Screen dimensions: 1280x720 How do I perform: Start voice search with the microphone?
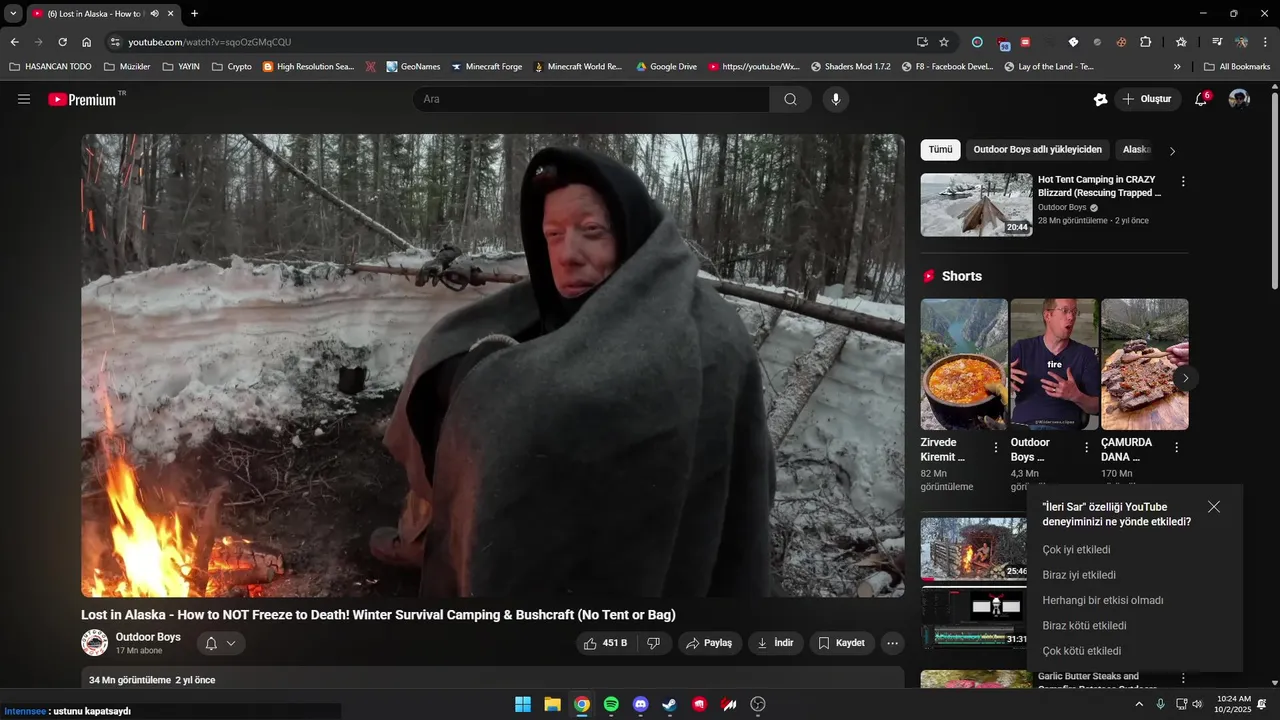point(836,99)
